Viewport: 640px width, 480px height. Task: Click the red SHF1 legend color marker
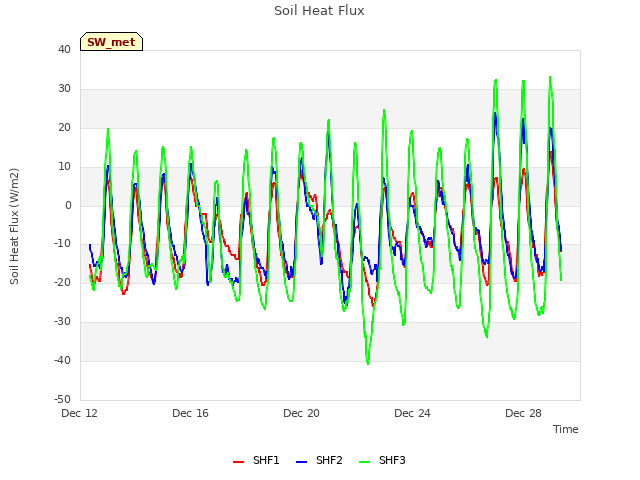tap(238, 462)
